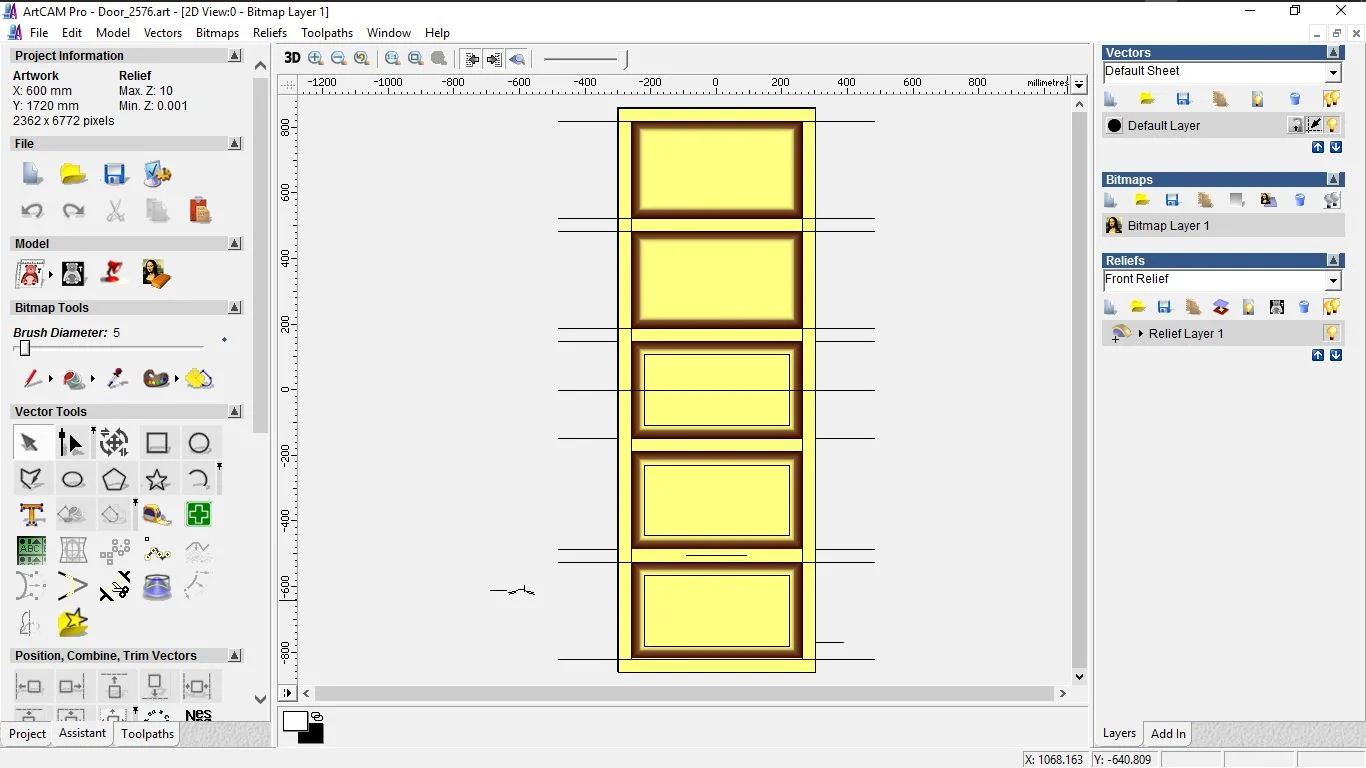Click the create rectangle vector tool
Viewport: 1366px width, 768px height.
(157, 443)
